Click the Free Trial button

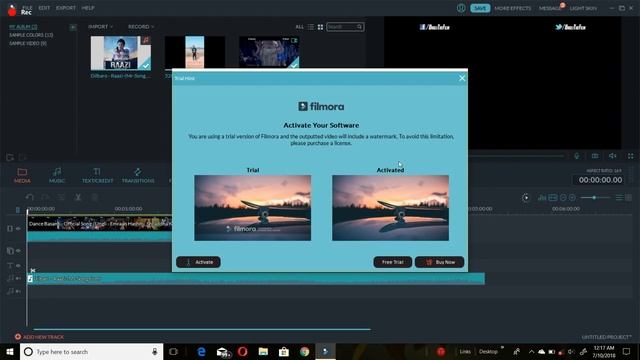tap(393, 262)
